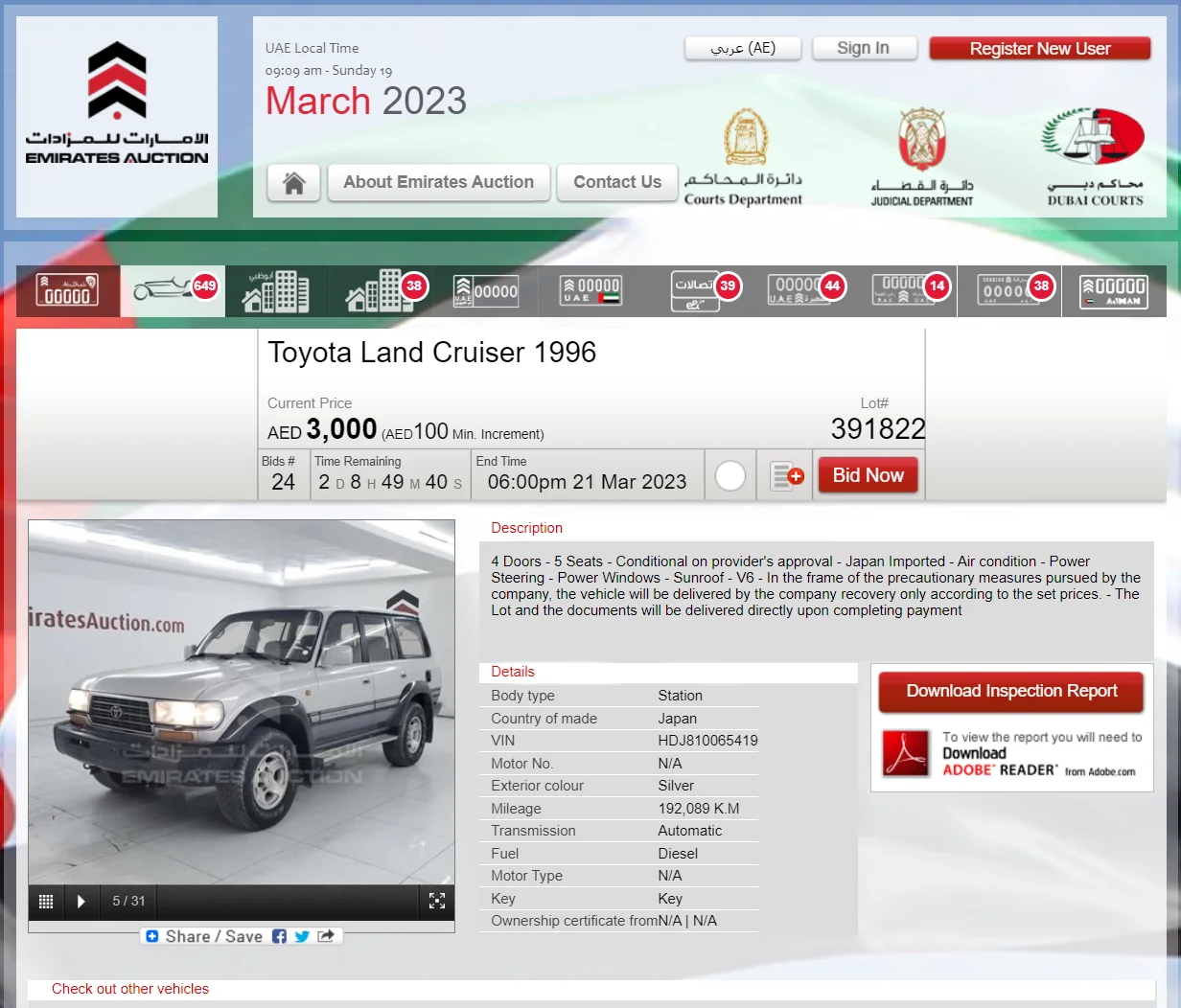Play the vehicle photo slideshow
Screen dimensions: 1181x1008
81,901
